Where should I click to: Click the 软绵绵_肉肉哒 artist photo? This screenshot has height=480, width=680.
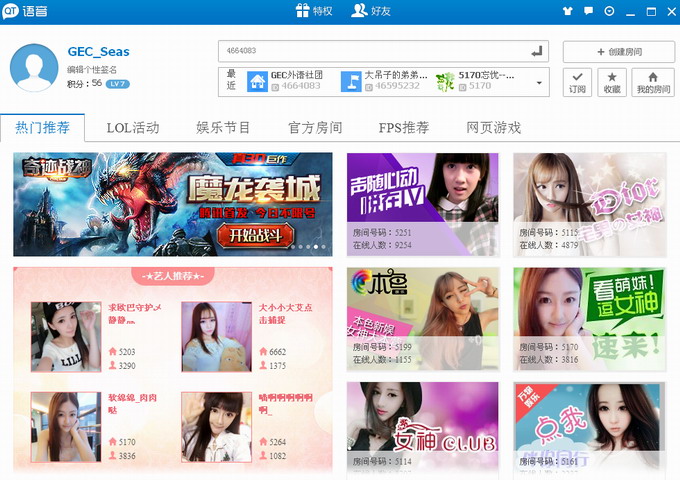coord(66,427)
